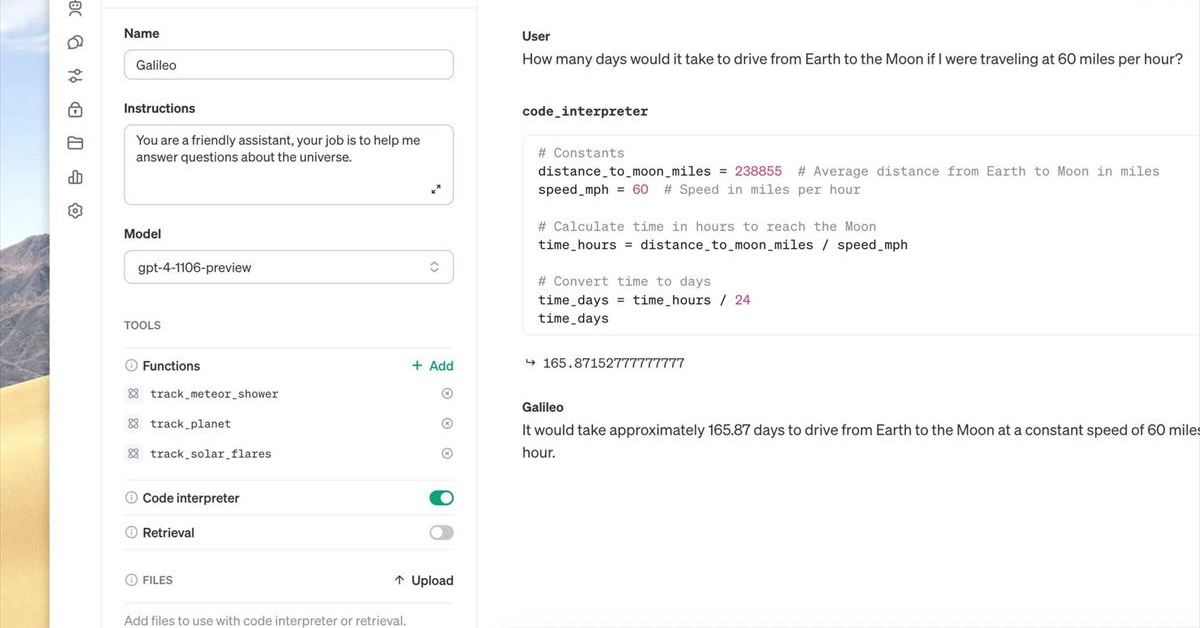The image size is (1200, 628).
Task: Click the Upload files button
Action: 423,580
